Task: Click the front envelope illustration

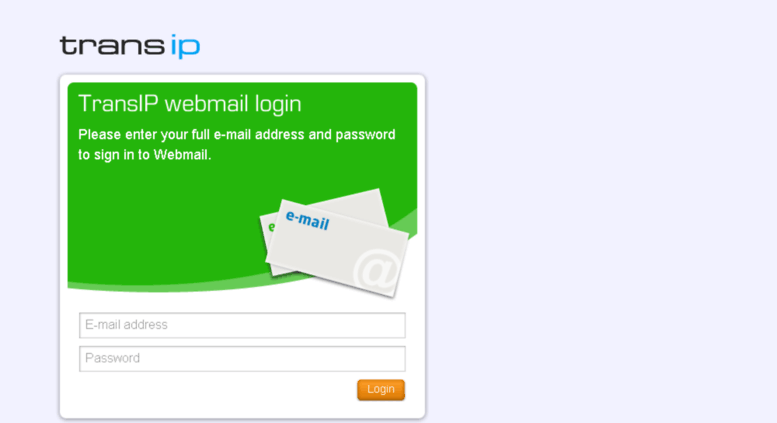Action: click(x=338, y=249)
